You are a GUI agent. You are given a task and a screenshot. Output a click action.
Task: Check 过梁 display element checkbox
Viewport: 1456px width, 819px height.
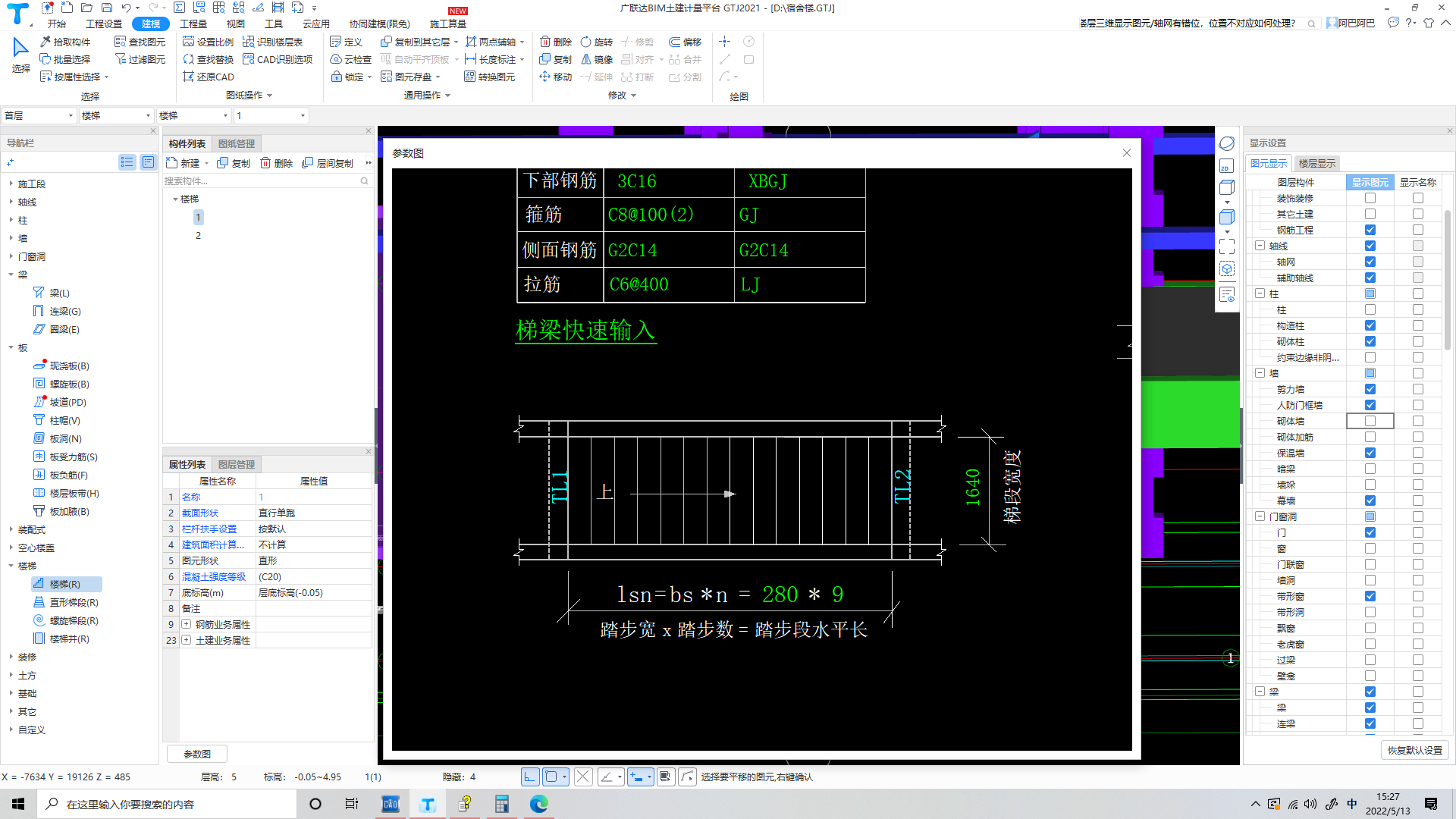pos(1370,660)
